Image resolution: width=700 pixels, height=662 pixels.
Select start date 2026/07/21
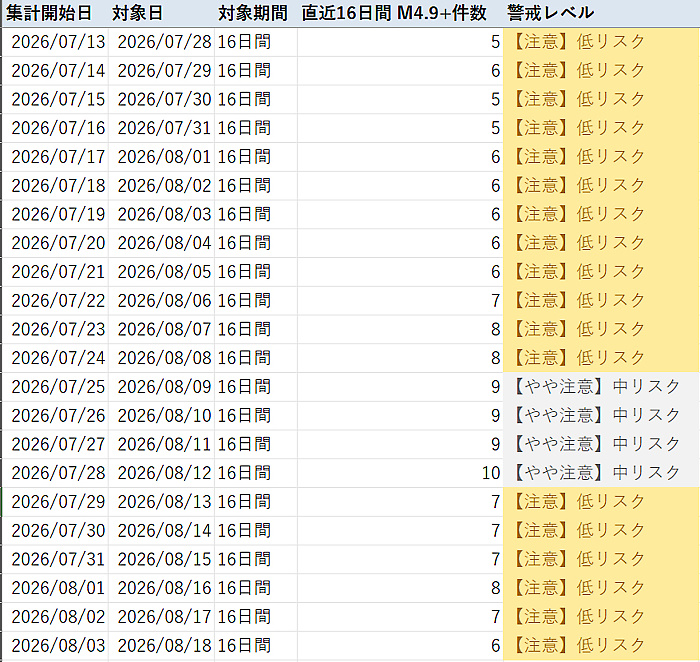pos(55,271)
